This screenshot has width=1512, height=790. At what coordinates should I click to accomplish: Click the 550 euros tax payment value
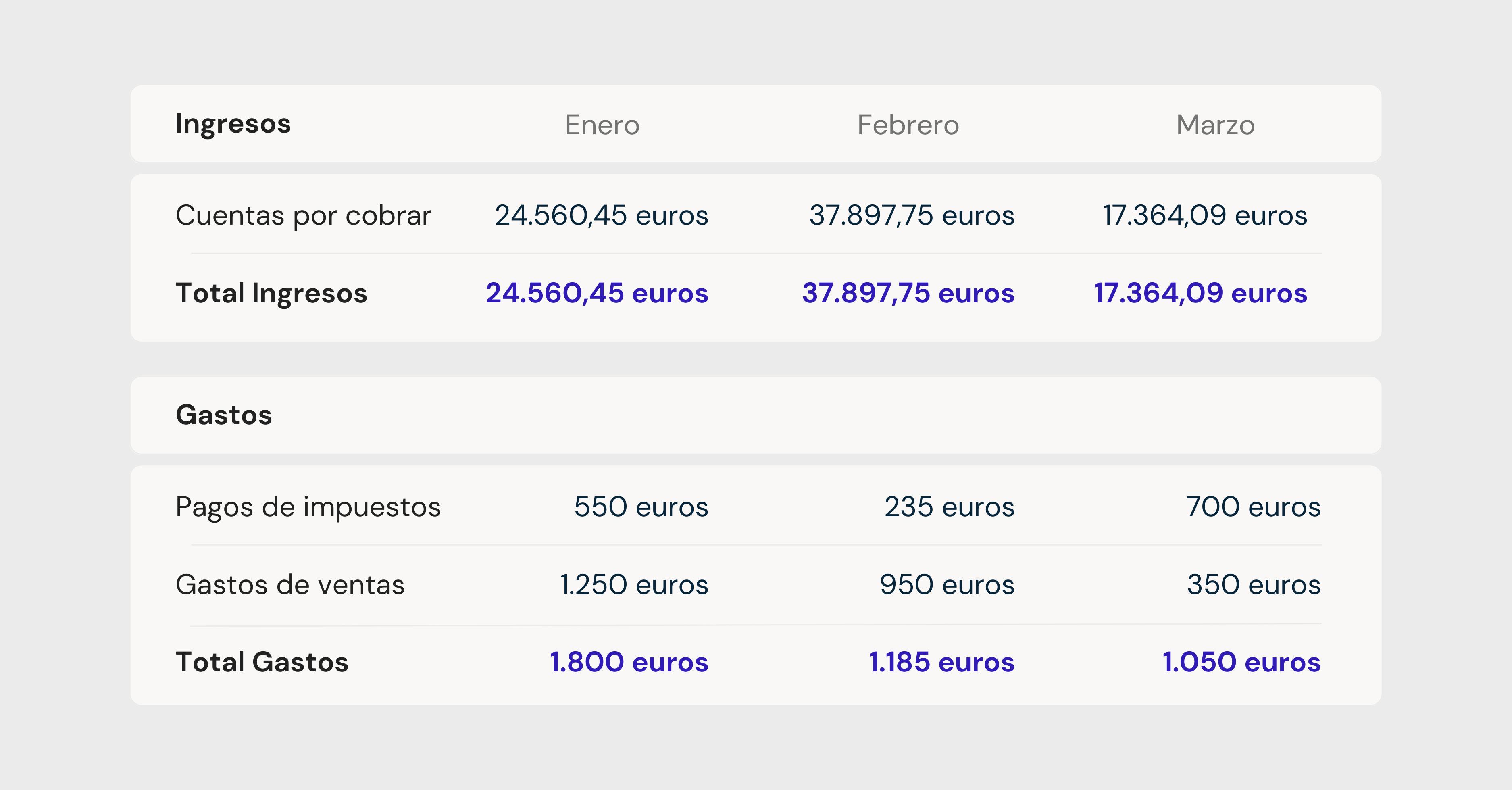pyautogui.click(x=641, y=506)
